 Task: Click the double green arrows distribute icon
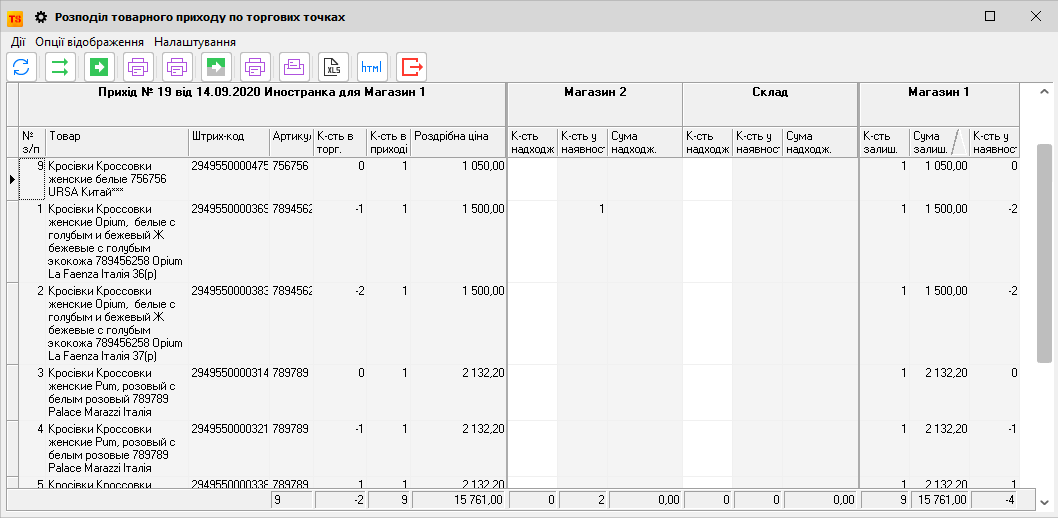point(61,67)
